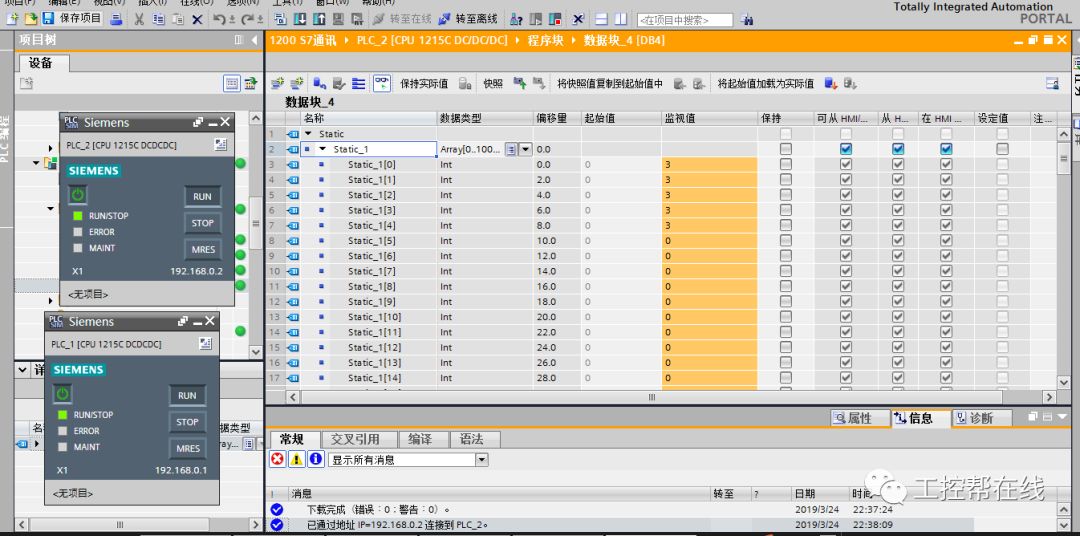1080x536 pixels.
Task: Click PLC_1 simulator MRES button
Action: pos(187,449)
